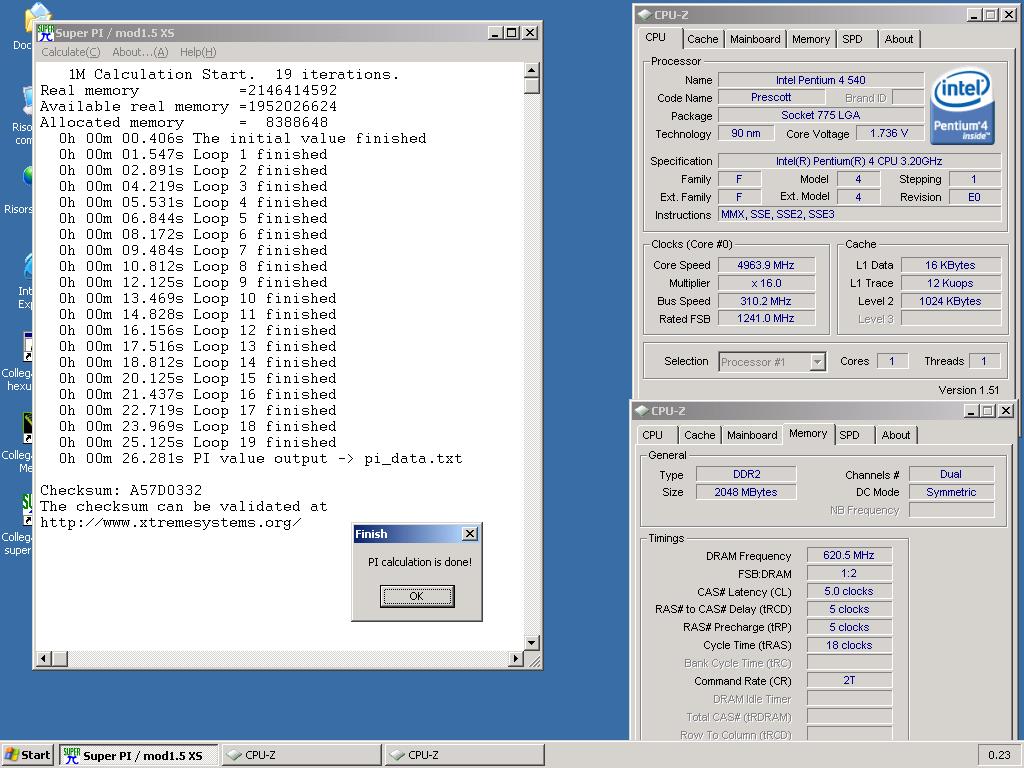Expand the Processor #1 selection dropdown
The width and height of the screenshot is (1024, 768).
point(817,362)
